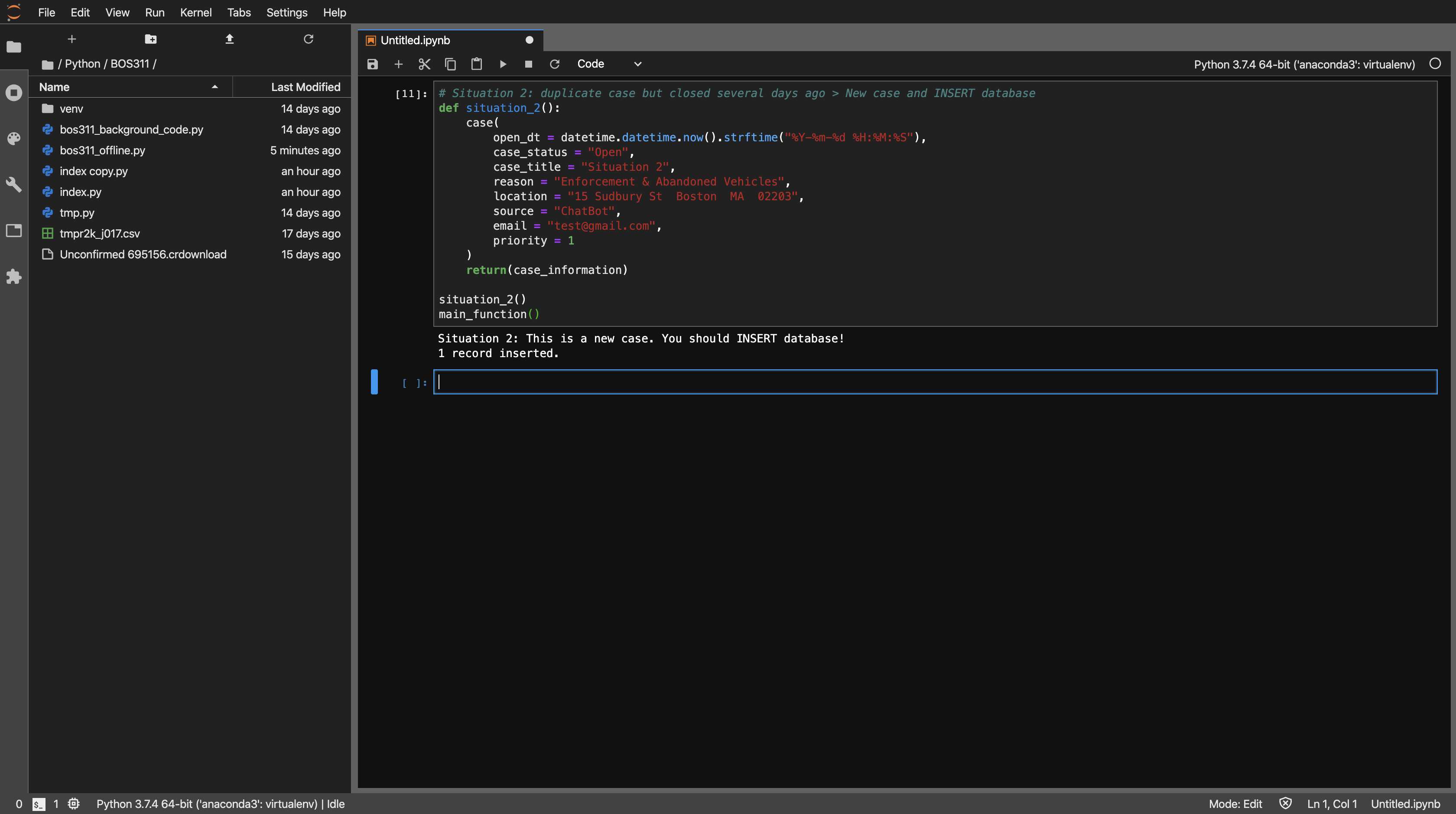This screenshot has height=814, width=1456.
Task: Sort files by Last Modified
Action: click(x=305, y=87)
